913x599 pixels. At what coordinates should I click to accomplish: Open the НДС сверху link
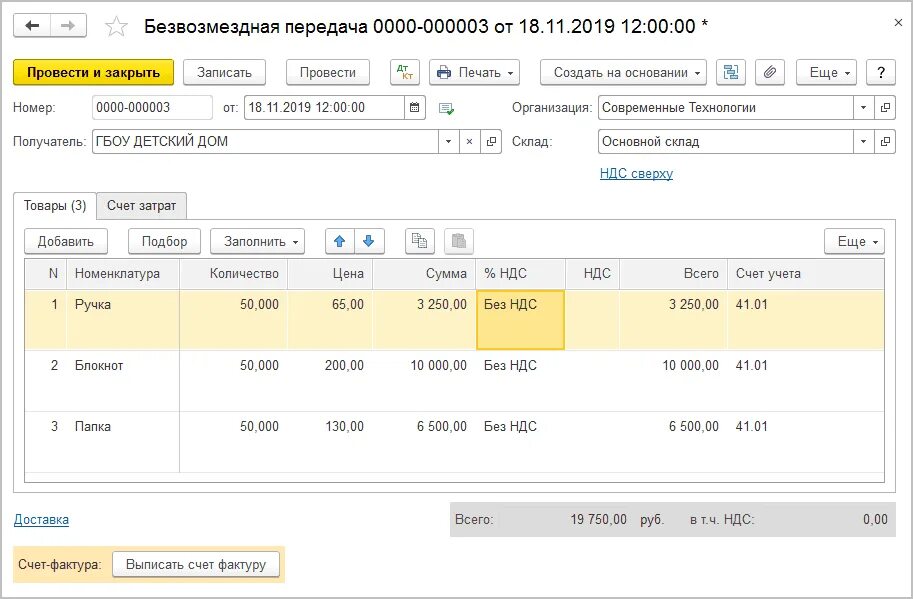tap(636, 173)
